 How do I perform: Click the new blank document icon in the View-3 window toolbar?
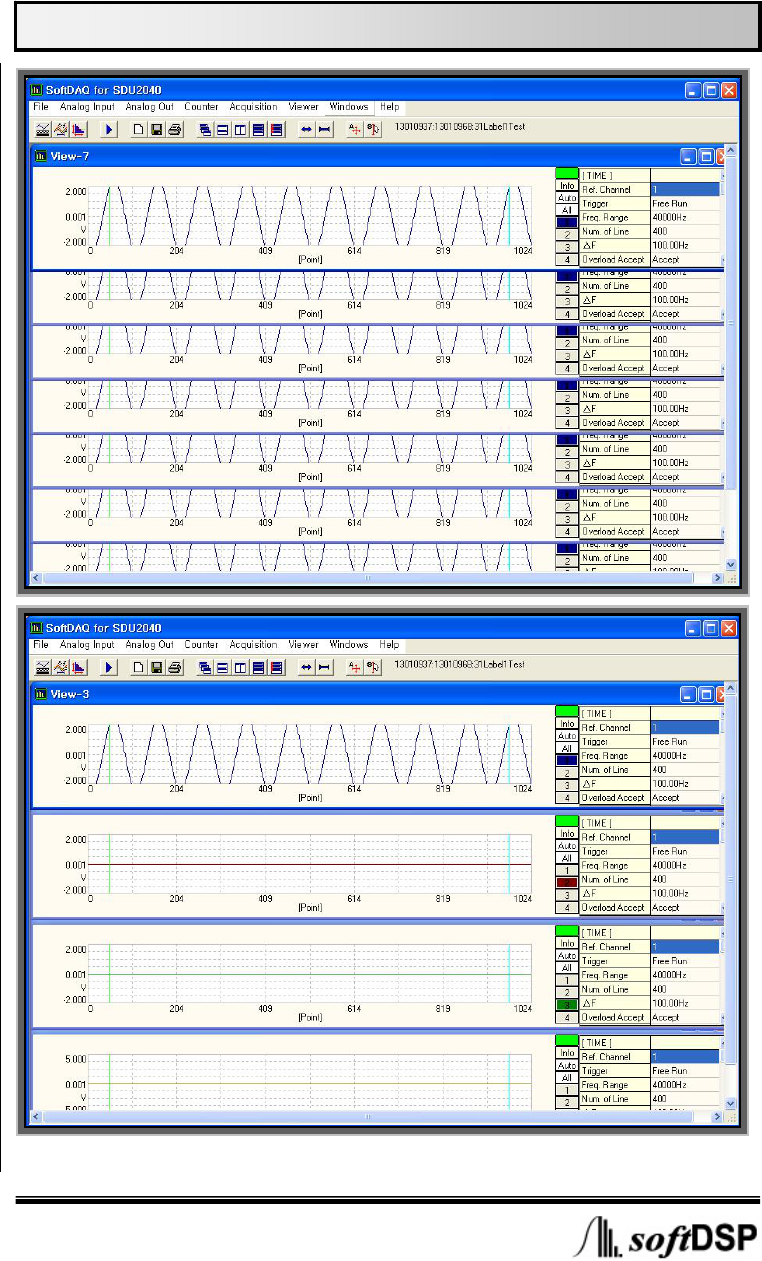point(140,666)
